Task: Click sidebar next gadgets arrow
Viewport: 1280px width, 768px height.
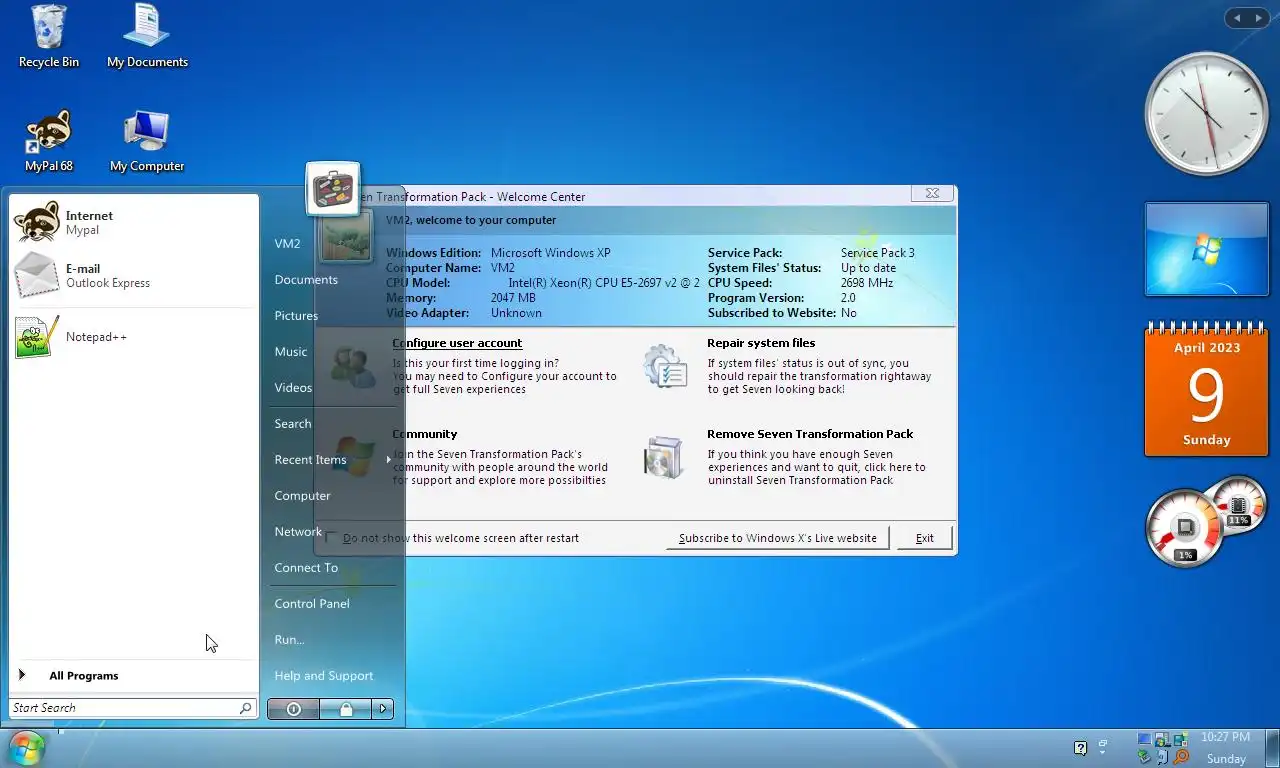Action: (x=1258, y=18)
